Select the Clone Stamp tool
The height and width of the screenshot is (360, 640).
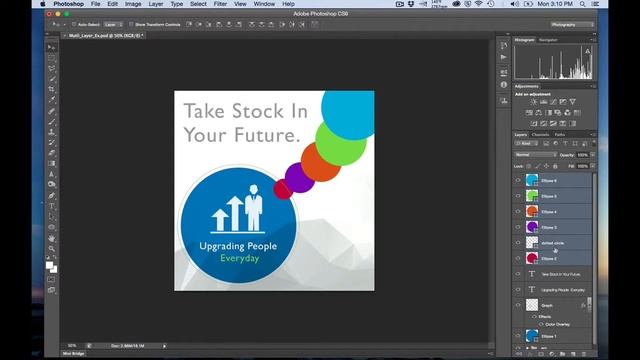click(51, 132)
